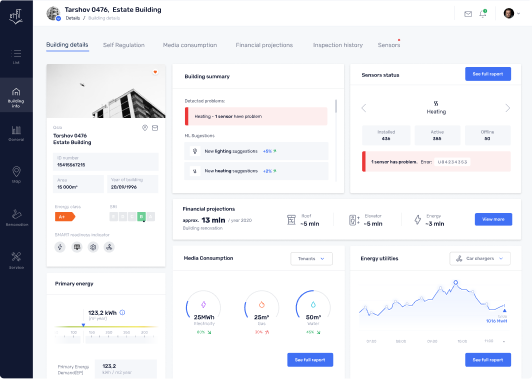This screenshot has width=532, height=379.
Task: Toggle the lightning SMART readiness indicator
Action: pyautogui.click(x=60, y=247)
